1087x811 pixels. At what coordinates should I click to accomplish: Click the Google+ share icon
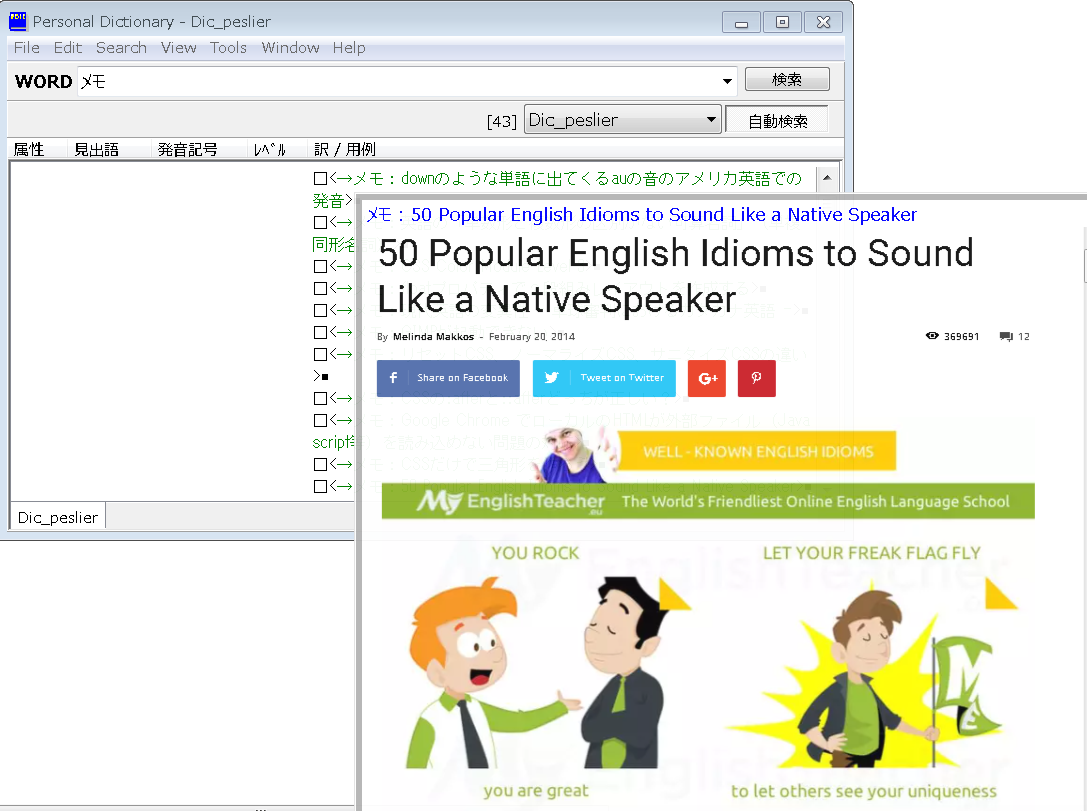pos(706,378)
